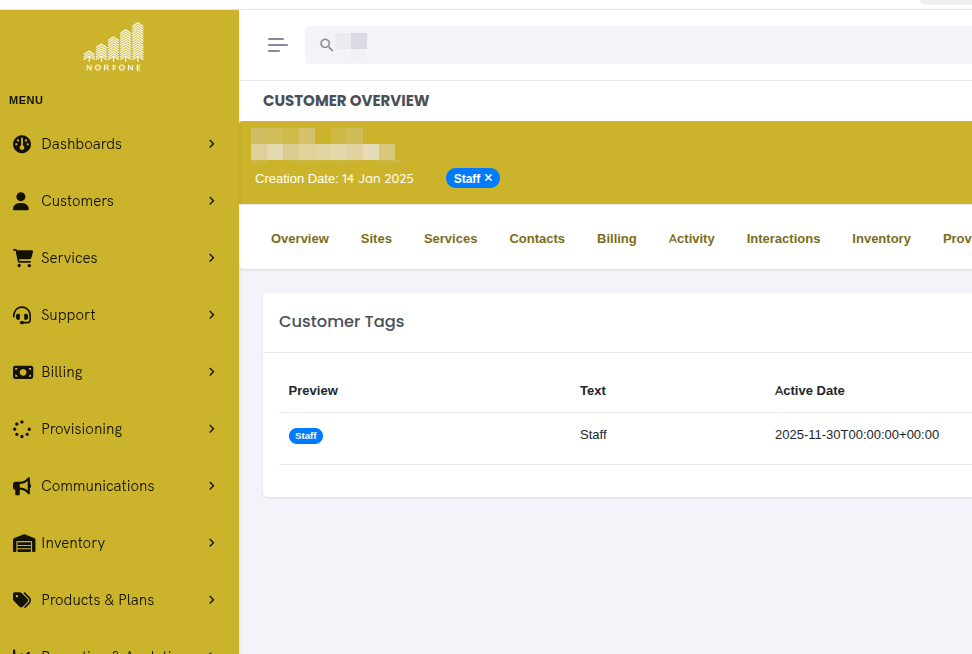Viewport: 972px width, 654px height.
Task: Open the Interactions tab
Action: (x=783, y=238)
